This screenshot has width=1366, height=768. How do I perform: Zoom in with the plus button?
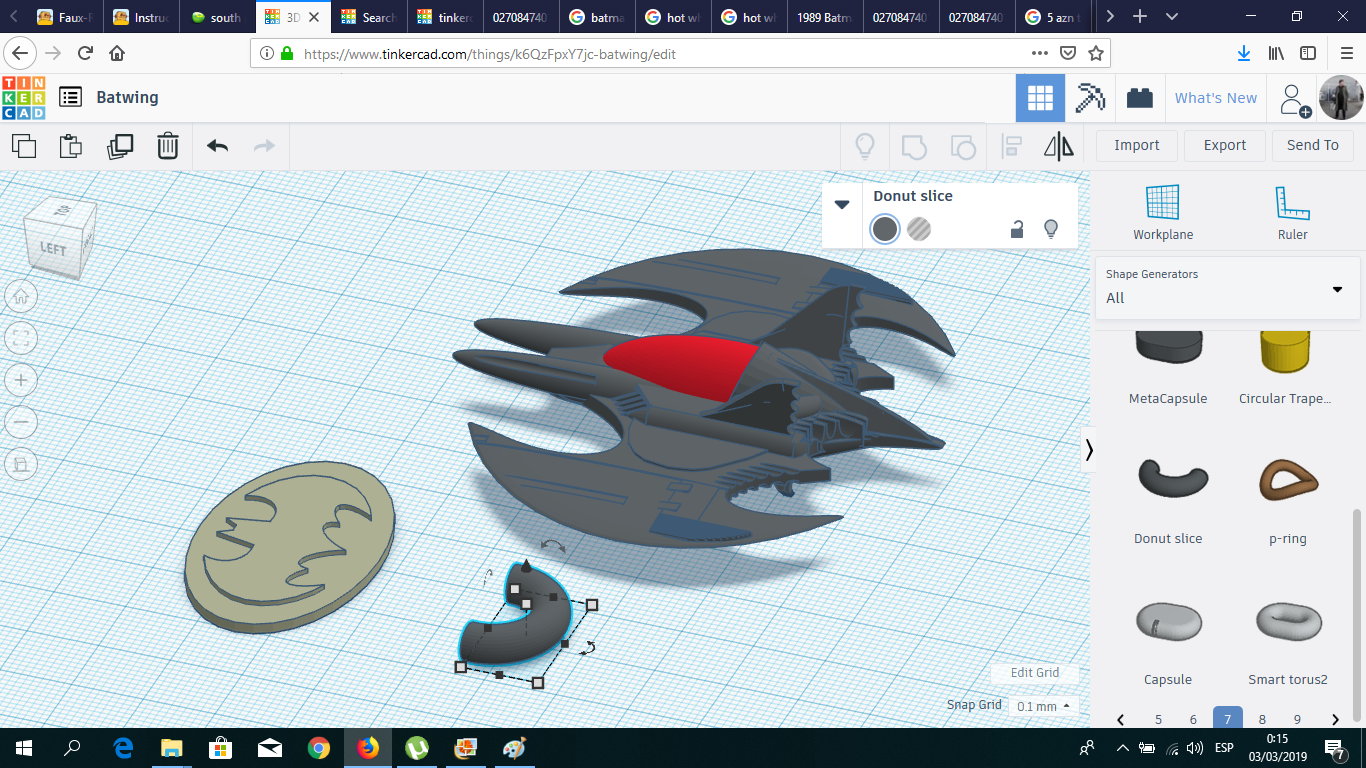[21, 380]
